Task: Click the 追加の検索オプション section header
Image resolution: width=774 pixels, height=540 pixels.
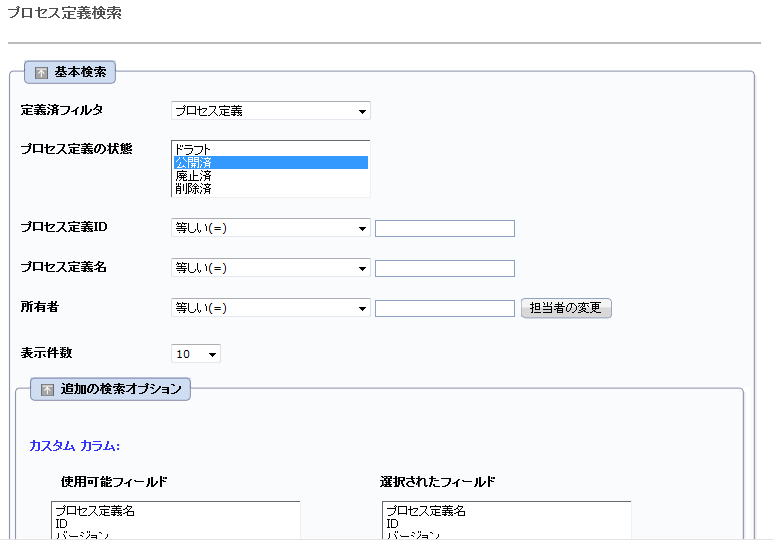Action: 121,389
